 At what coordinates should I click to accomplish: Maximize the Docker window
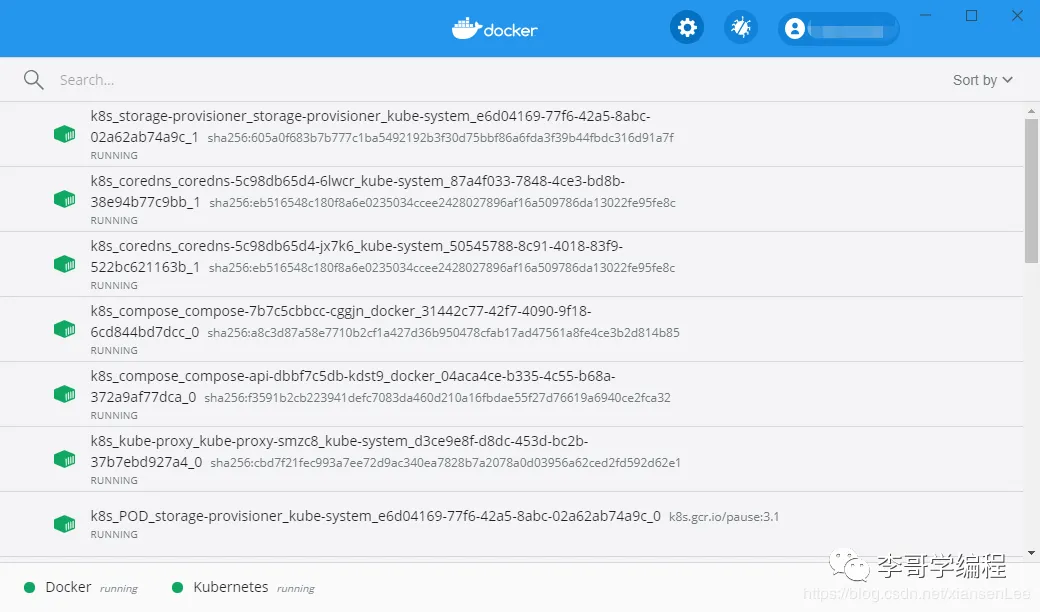(x=972, y=15)
